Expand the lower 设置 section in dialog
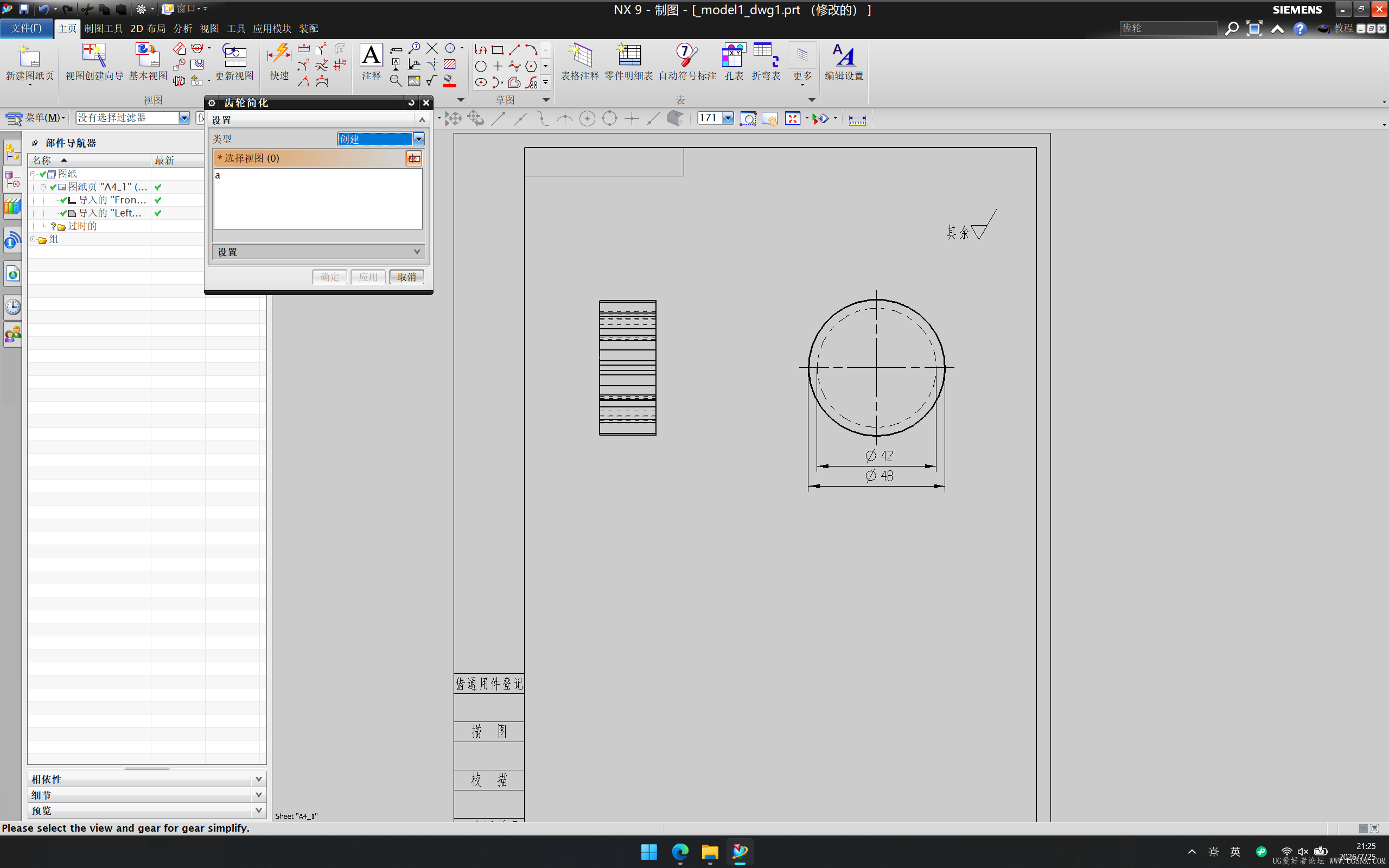This screenshot has width=1389, height=868. click(x=417, y=252)
